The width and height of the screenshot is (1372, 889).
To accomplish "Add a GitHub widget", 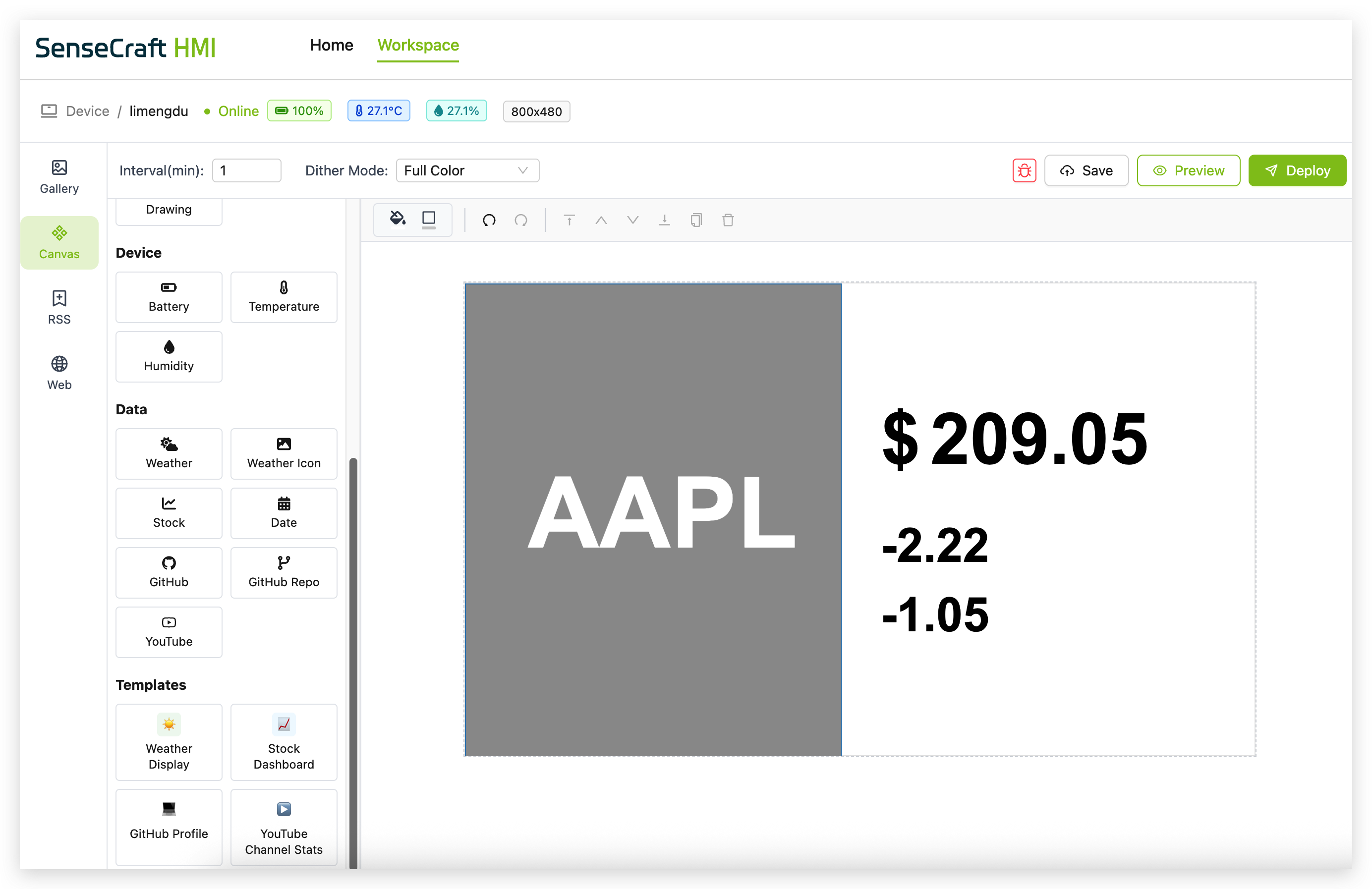I will (x=169, y=573).
